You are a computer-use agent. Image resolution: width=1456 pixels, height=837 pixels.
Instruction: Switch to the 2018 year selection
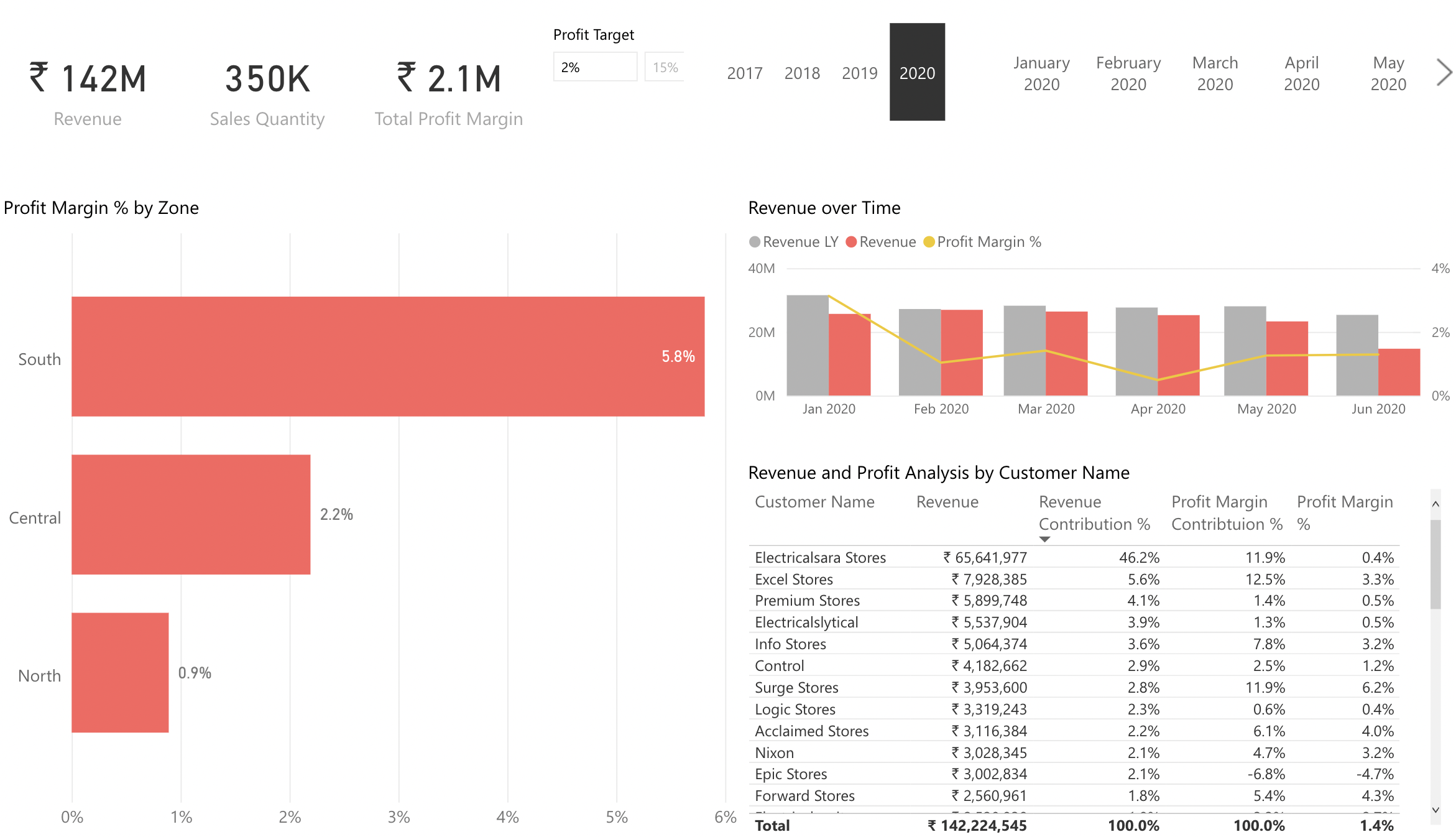tap(802, 73)
